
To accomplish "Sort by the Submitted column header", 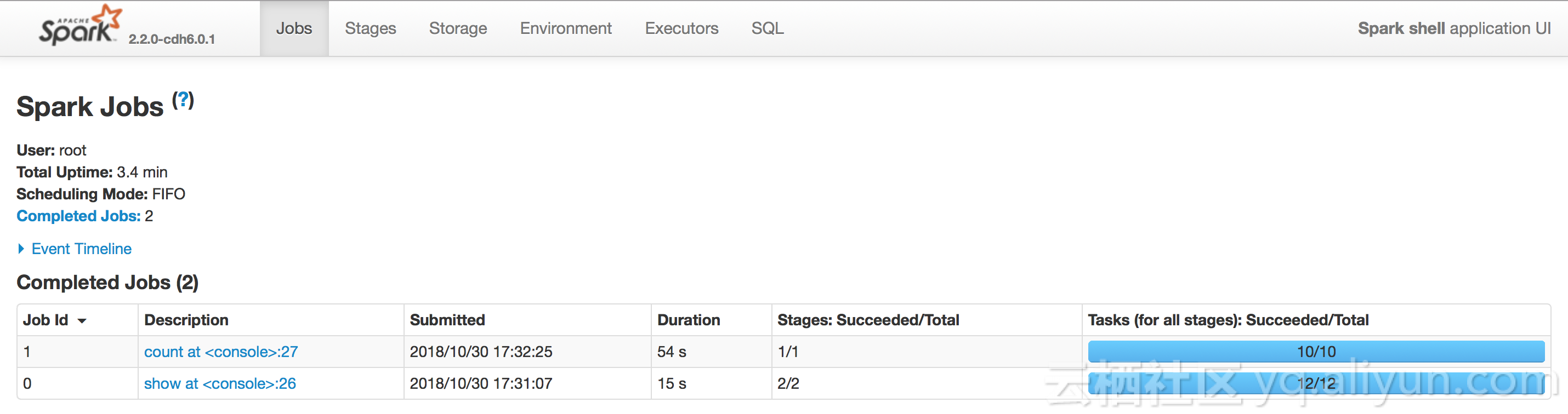I will tap(447, 320).
